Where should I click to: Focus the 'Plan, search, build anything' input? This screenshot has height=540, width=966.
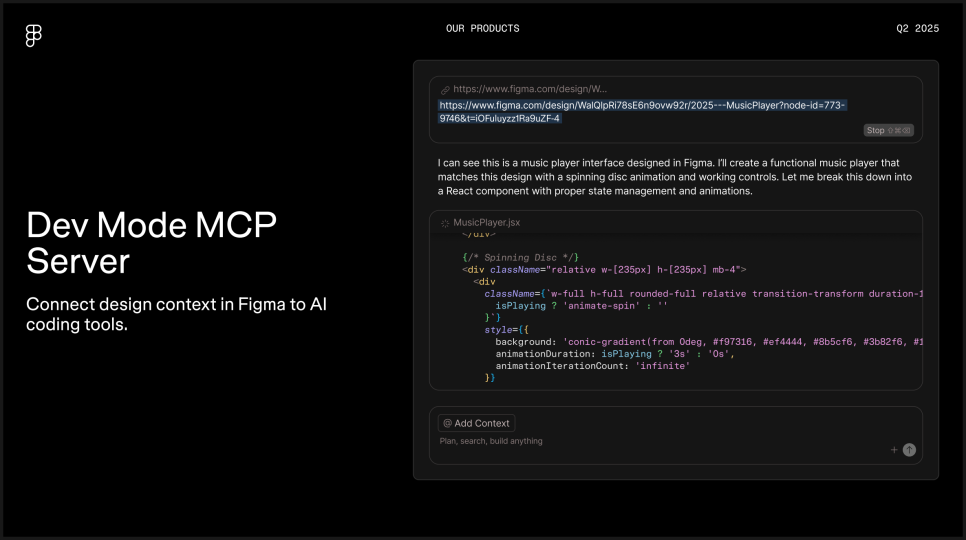point(491,441)
